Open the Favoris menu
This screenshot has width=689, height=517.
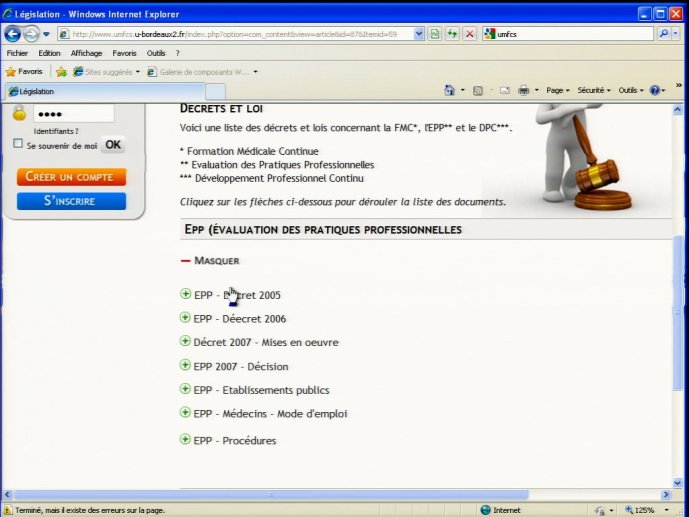(124, 53)
